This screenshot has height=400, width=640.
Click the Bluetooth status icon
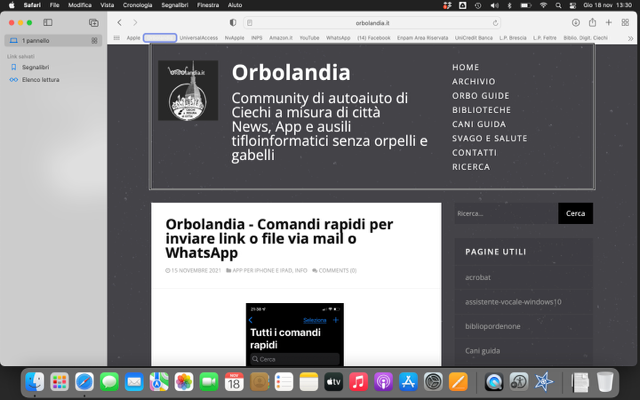tap(509, 5)
